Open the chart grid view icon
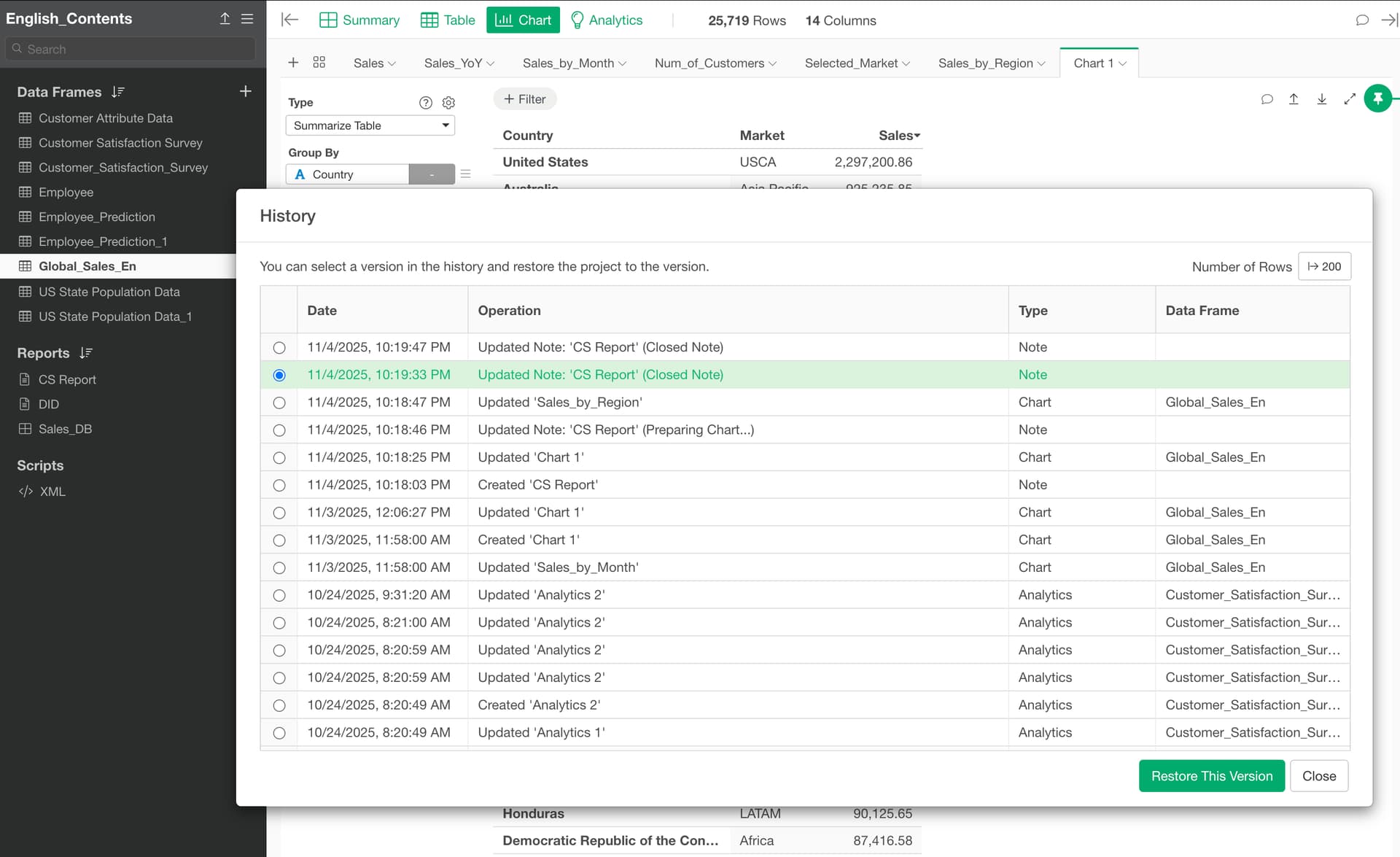This screenshot has width=1400, height=857. pyautogui.click(x=319, y=63)
